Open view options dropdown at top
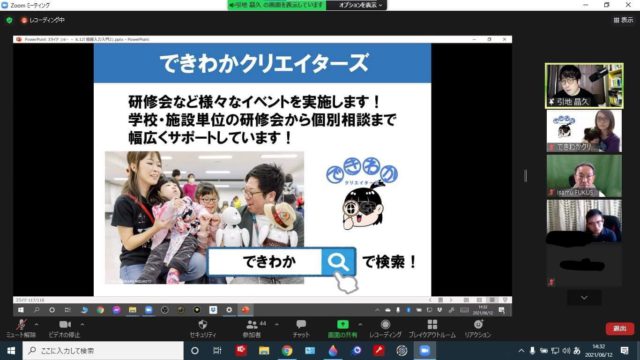Screen dimensions: 640x360 [x=360, y=5]
